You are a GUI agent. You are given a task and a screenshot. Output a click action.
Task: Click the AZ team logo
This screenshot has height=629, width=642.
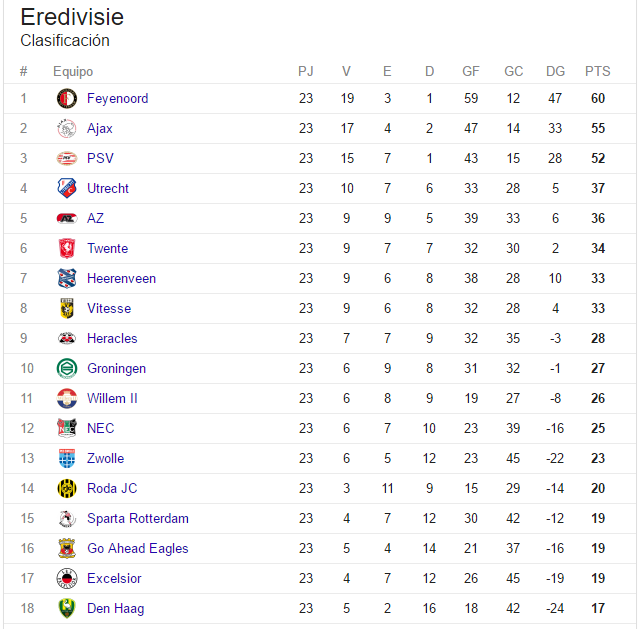[67, 218]
